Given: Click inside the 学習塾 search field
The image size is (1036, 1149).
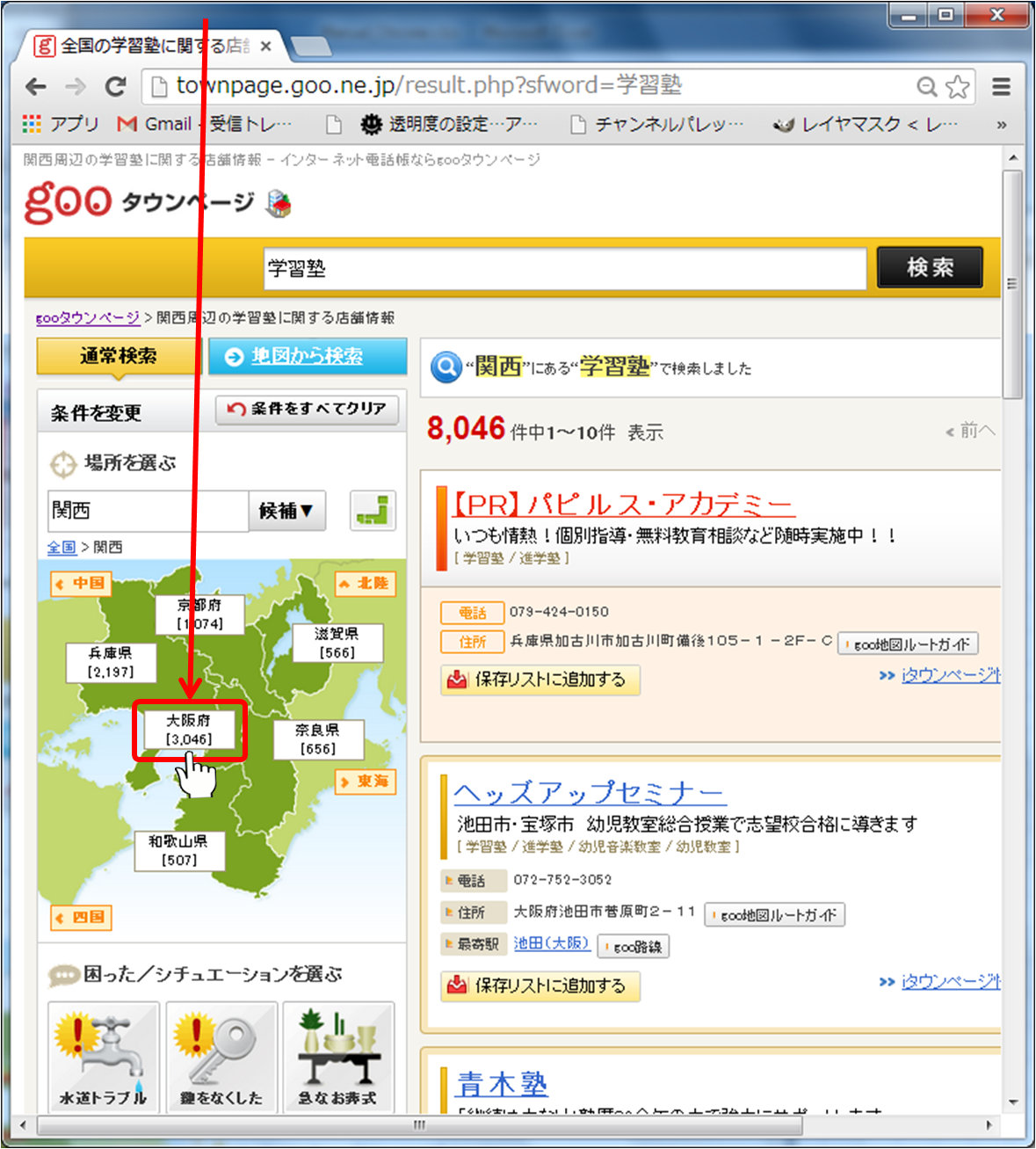Looking at the screenshot, I should point(562,268).
